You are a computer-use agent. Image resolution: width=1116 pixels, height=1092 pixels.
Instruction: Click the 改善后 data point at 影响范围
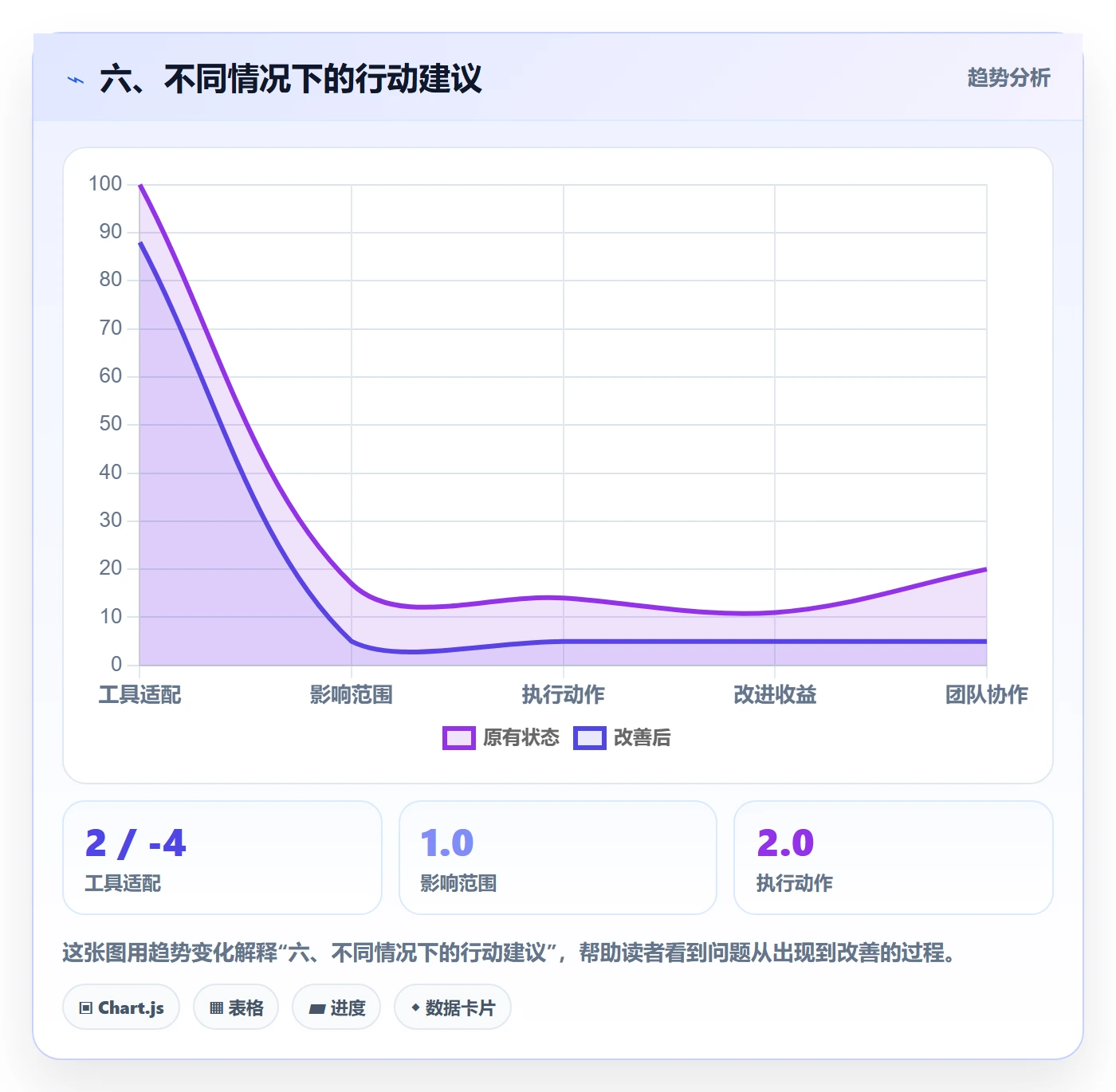click(352, 642)
